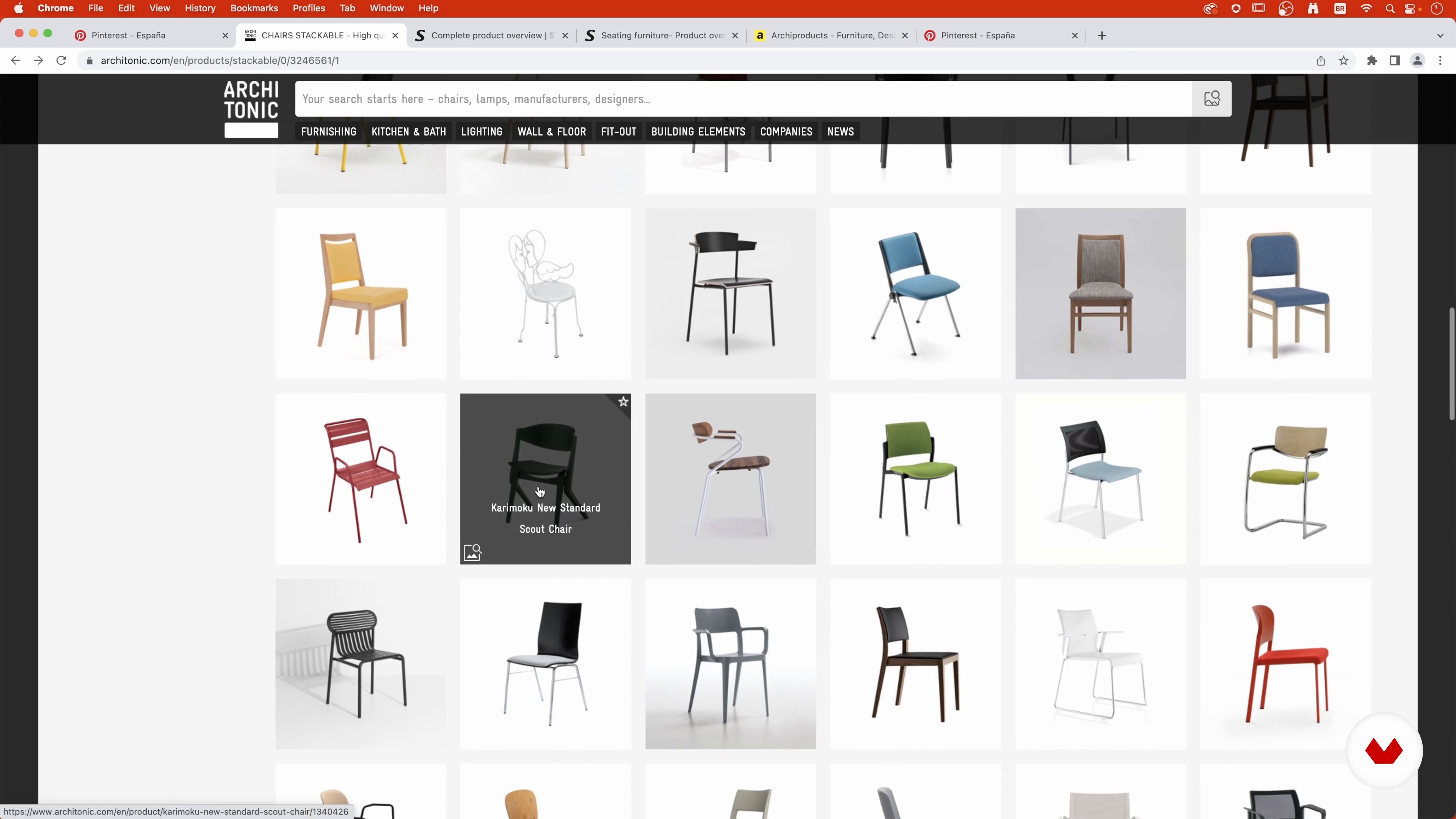Open the white sled-base armchair
Image resolution: width=1456 pixels, height=819 pixels.
pyautogui.click(x=1100, y=664)
